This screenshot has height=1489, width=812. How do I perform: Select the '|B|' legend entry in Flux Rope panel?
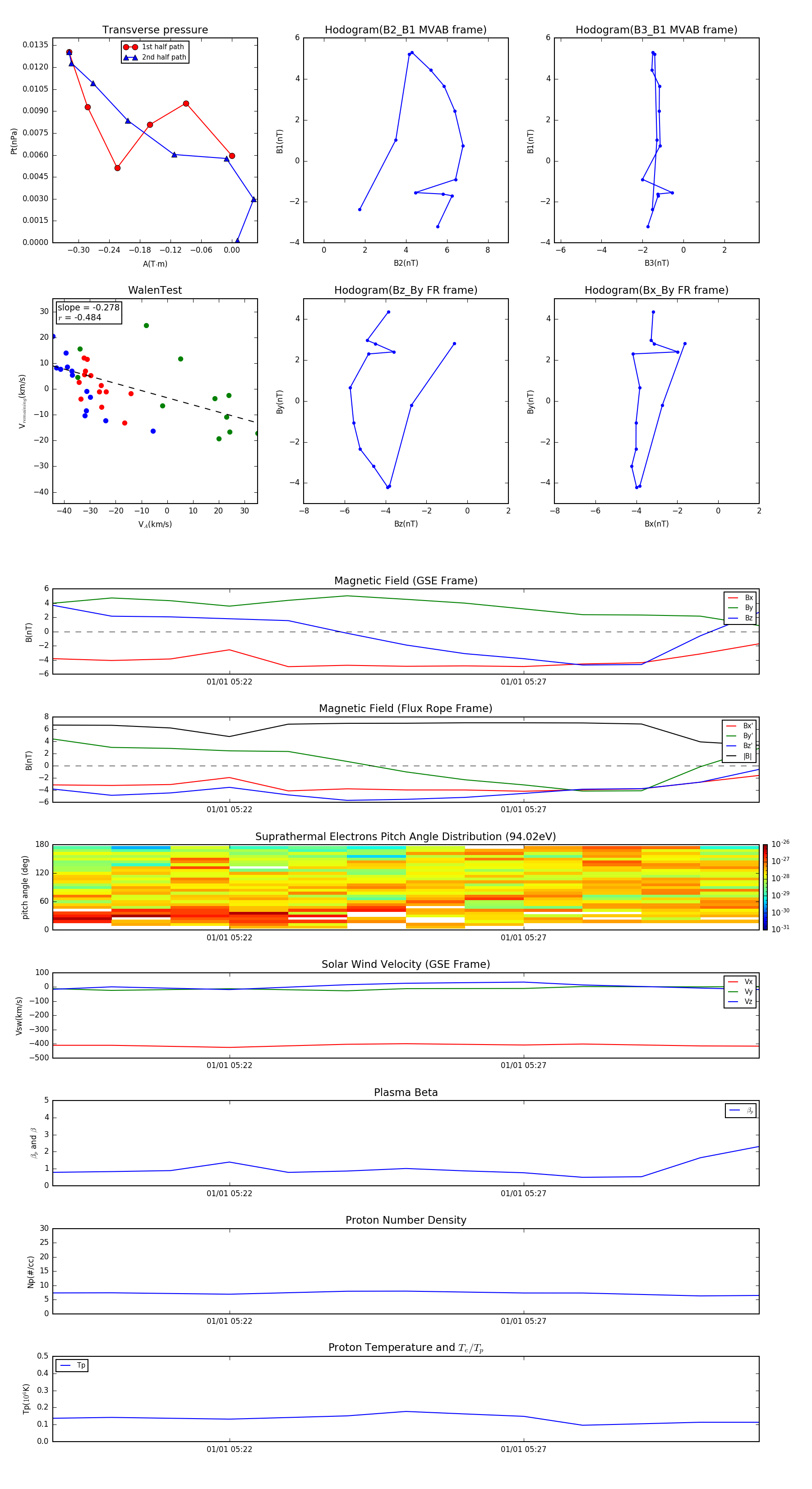click(x=739, y=756)
